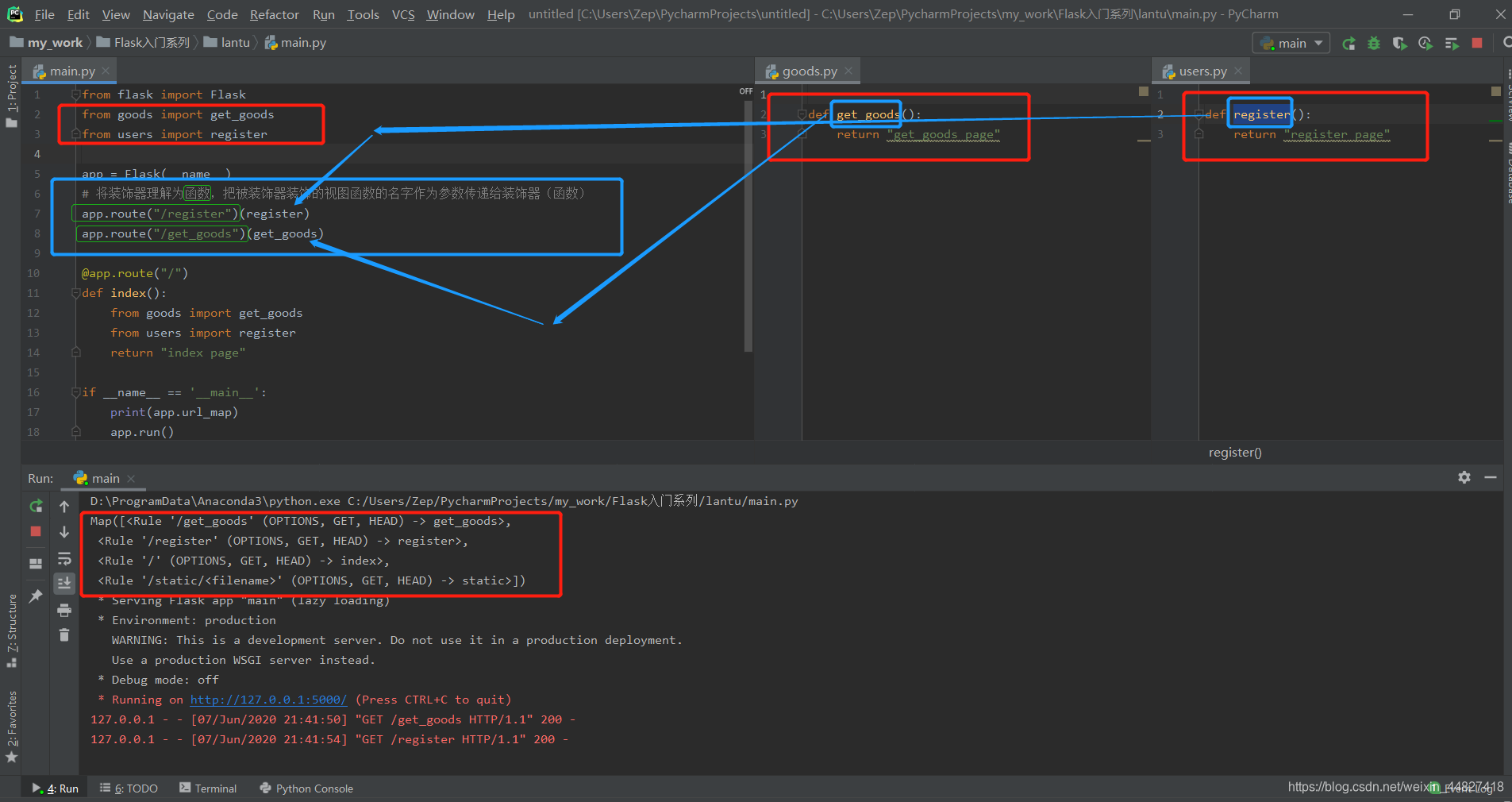Toggle pin tab in Run panel
The width and height of the screenshot is (1512, 802).
[x=36, y=596]
